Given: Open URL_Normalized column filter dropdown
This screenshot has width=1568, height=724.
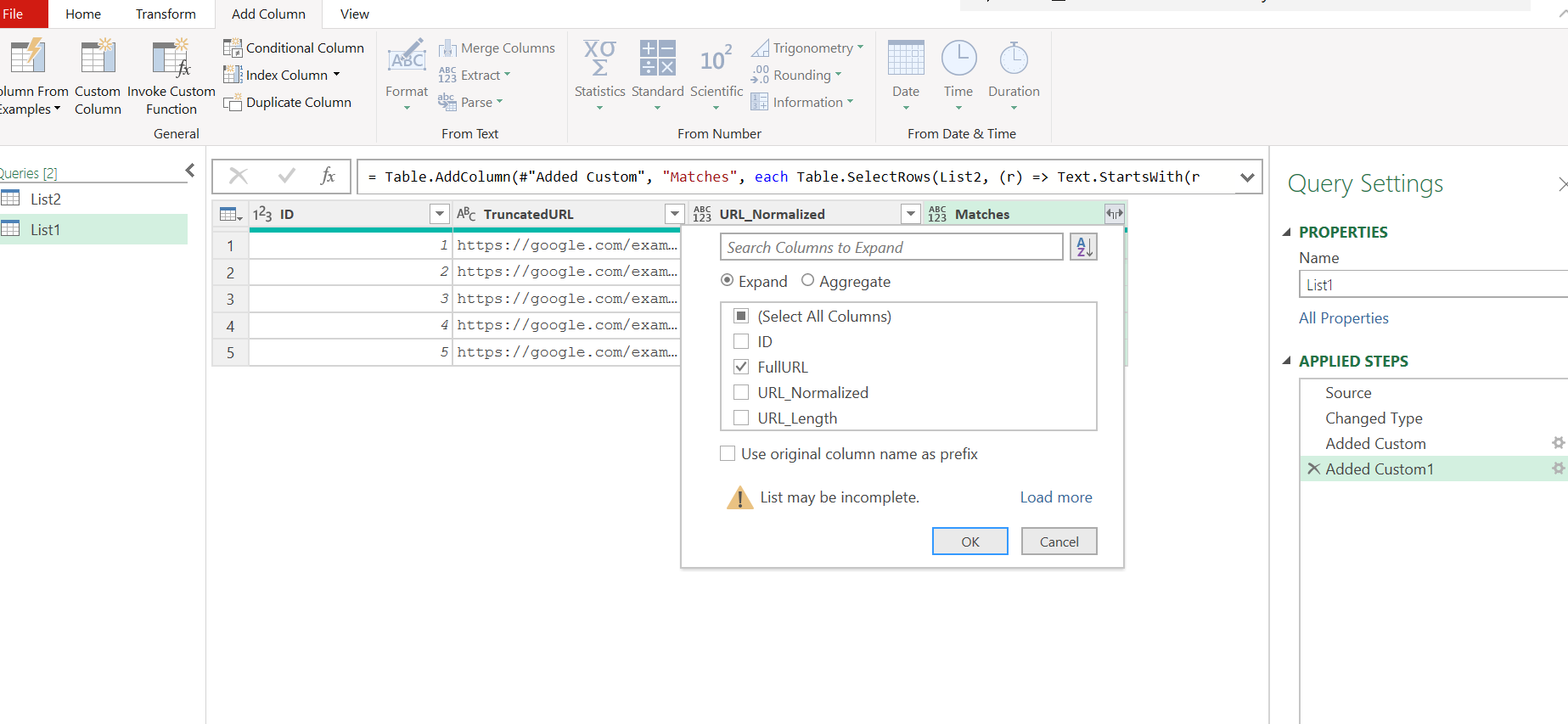Looking at the screenshot, I should tap(911, 214).
